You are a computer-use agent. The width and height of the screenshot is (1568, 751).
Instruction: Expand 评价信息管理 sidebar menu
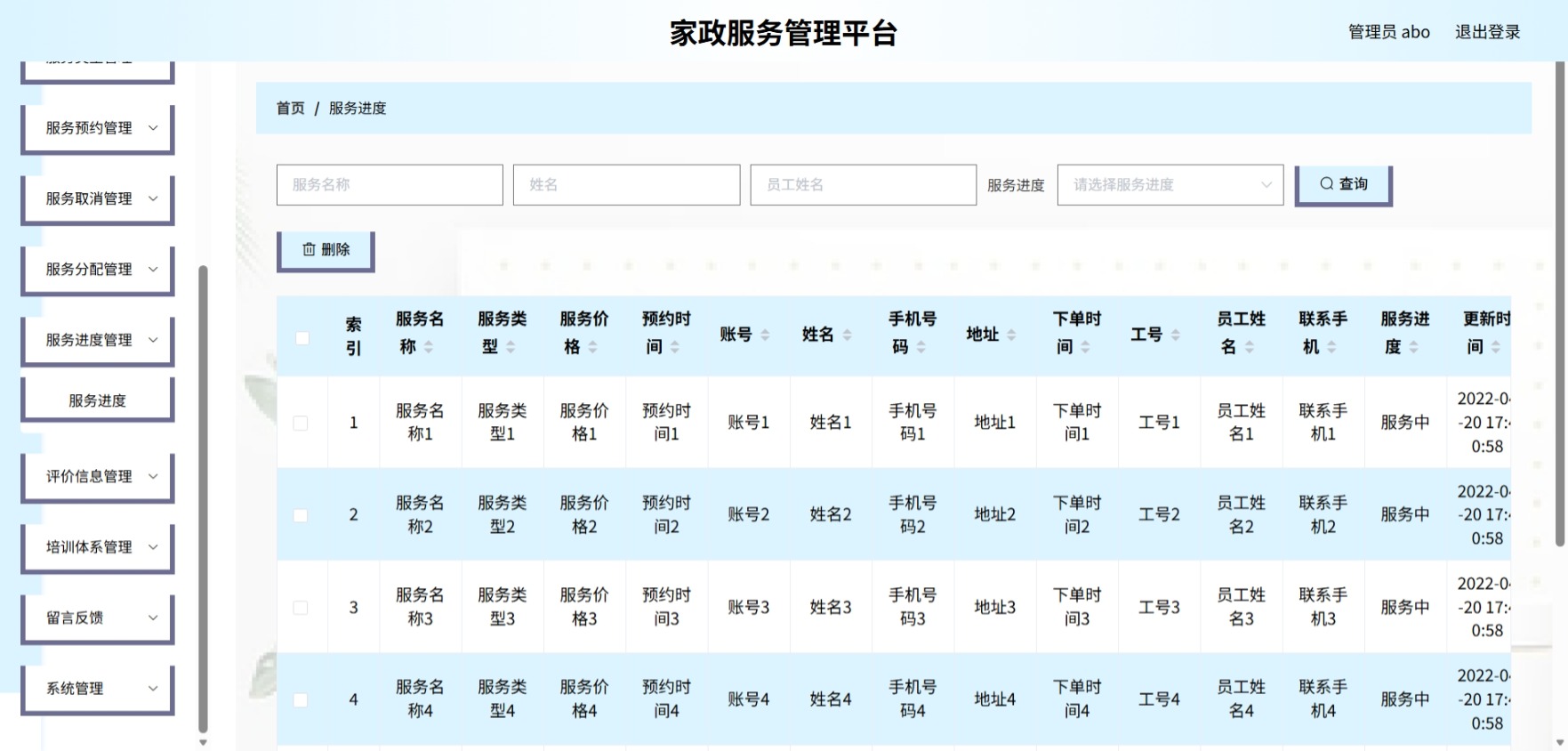coord(97,477)
